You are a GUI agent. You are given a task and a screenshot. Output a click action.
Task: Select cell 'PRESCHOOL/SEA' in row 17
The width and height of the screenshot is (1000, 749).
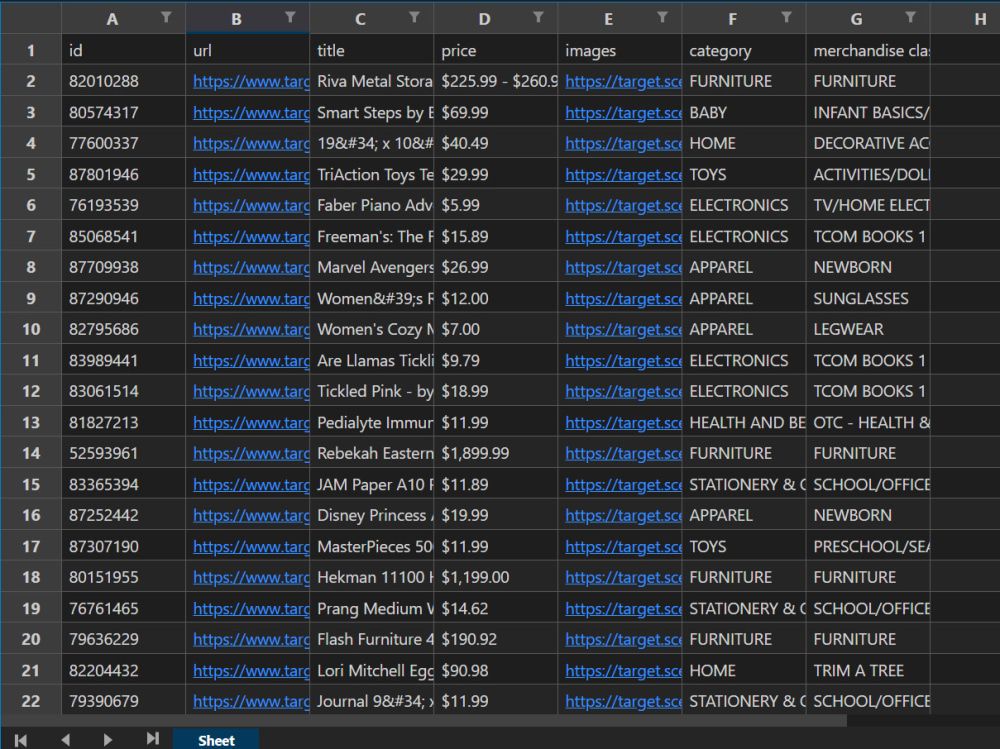click(868, 547)
